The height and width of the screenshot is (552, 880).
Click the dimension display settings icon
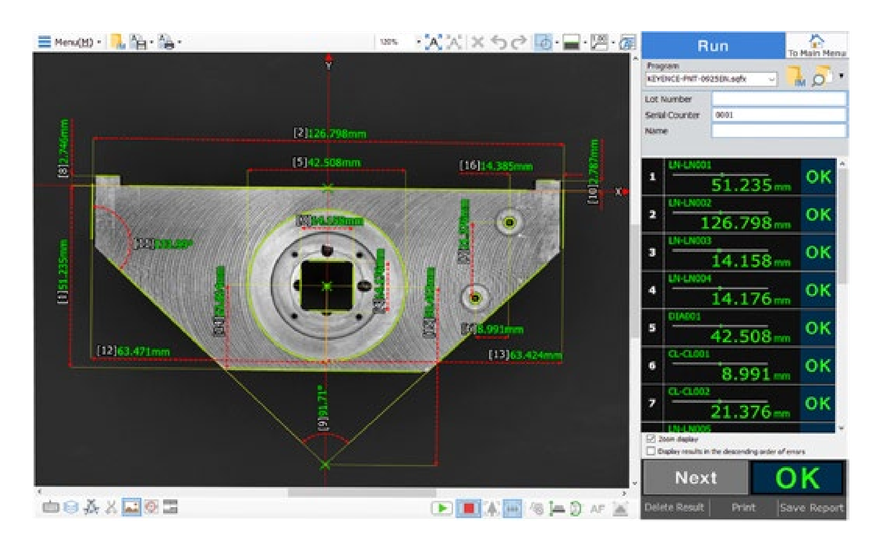pos(599,42)
